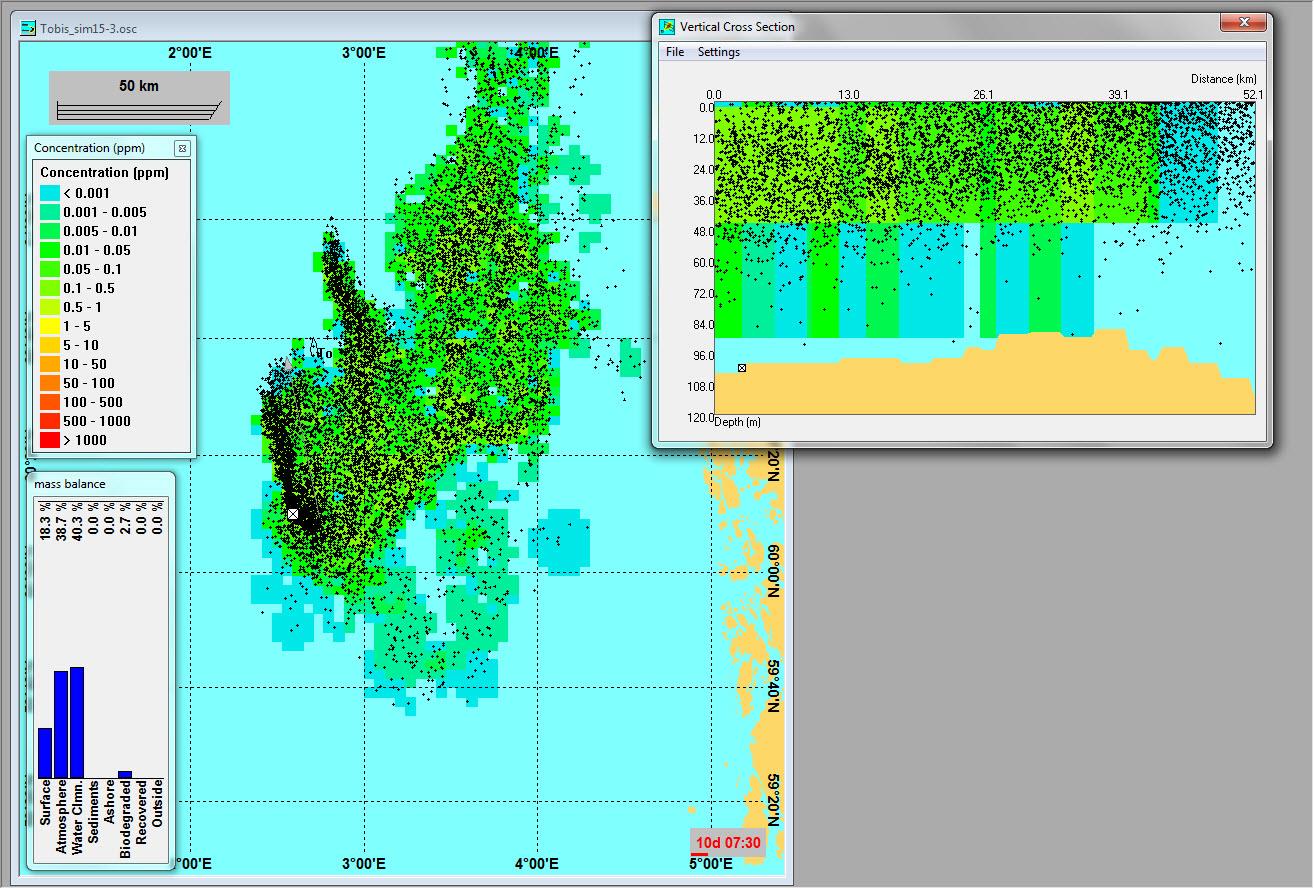This screenshot has height=889, width=1314.
Task: Click the '48.0' depth tick label
Action: [702, 232]
